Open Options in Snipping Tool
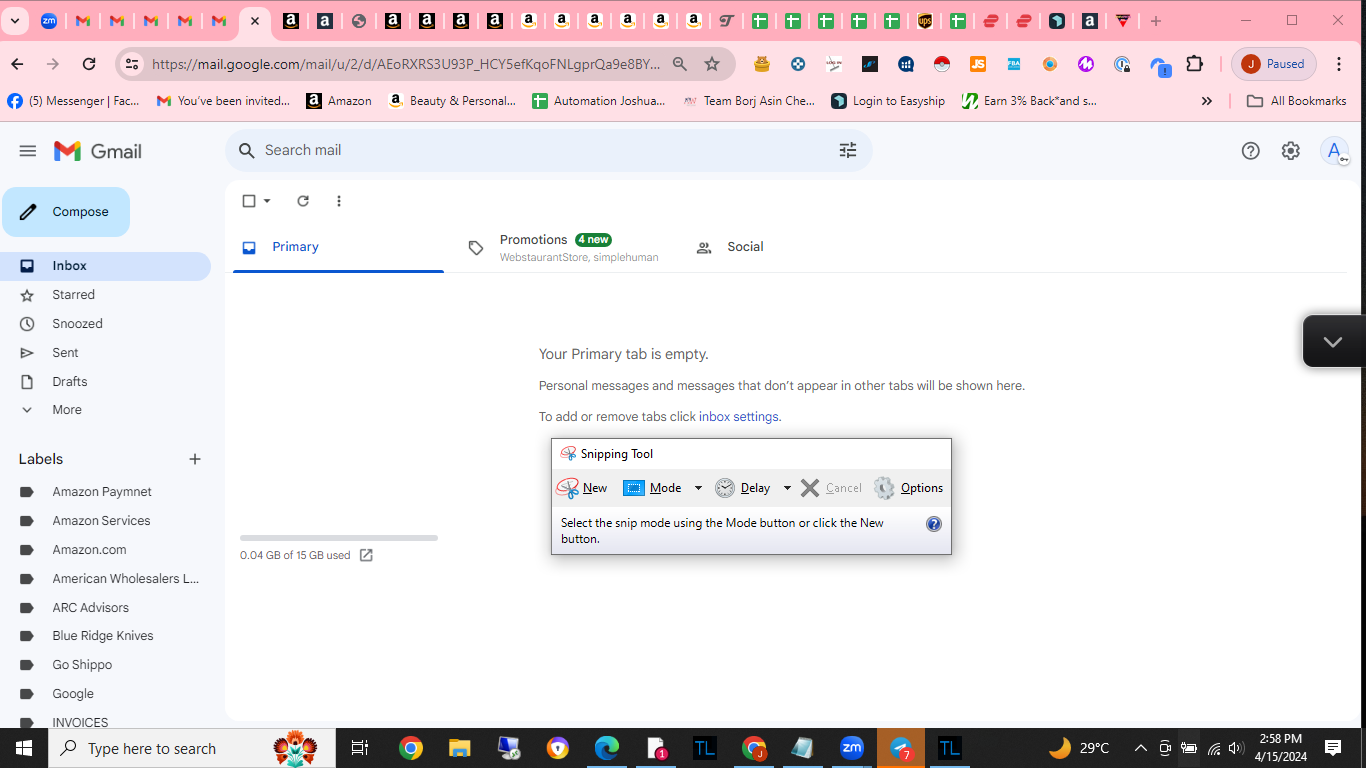Image resolution: width=1366 pixels, height=768 pixels. [908, 488]
